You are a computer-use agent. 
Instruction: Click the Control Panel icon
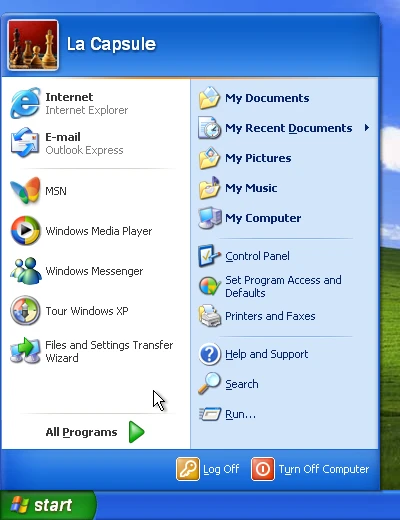point(209,256)
